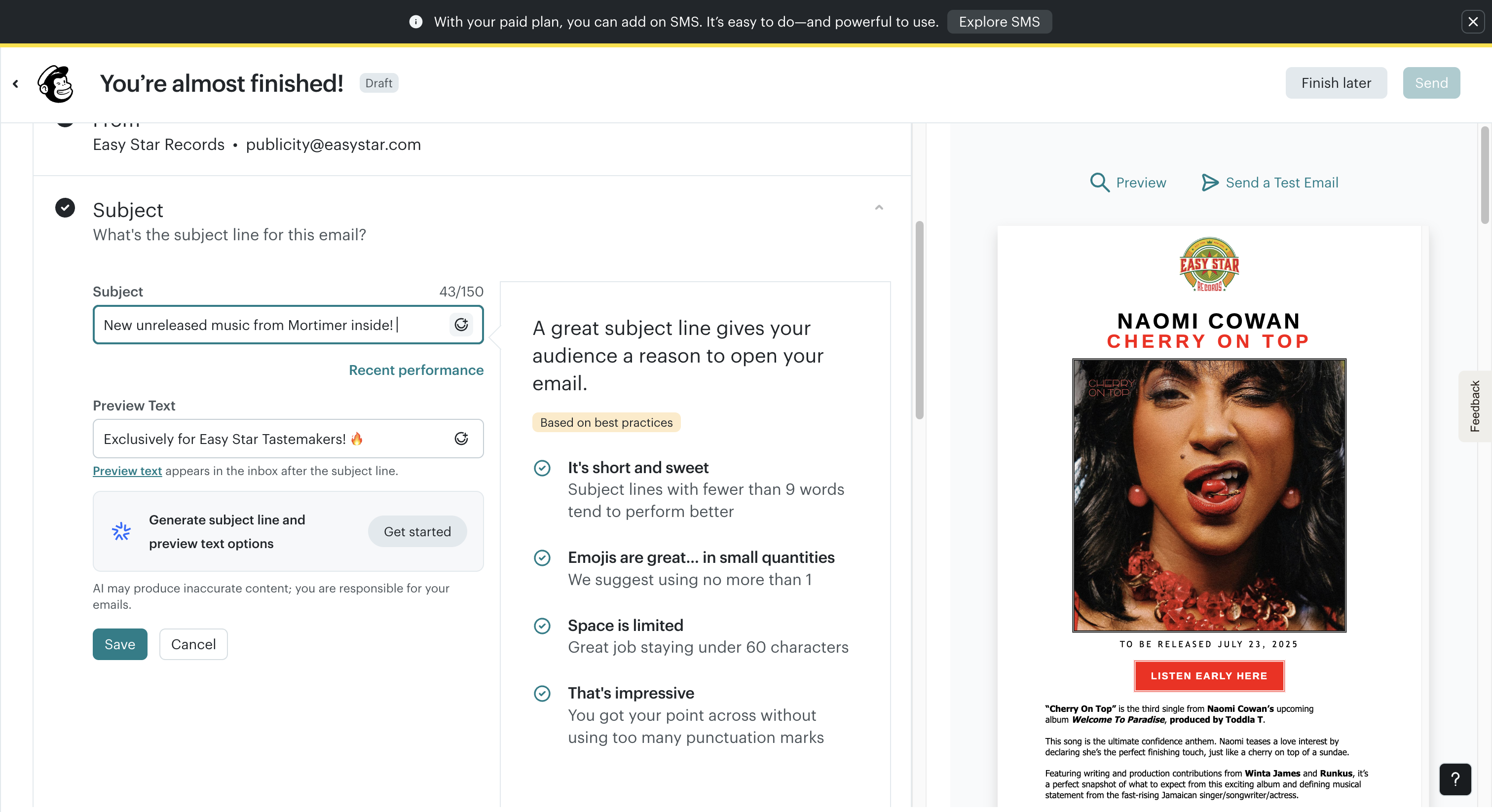
Task: Click the Send button
Action: pyautogui.click(x=1431, y=83)
